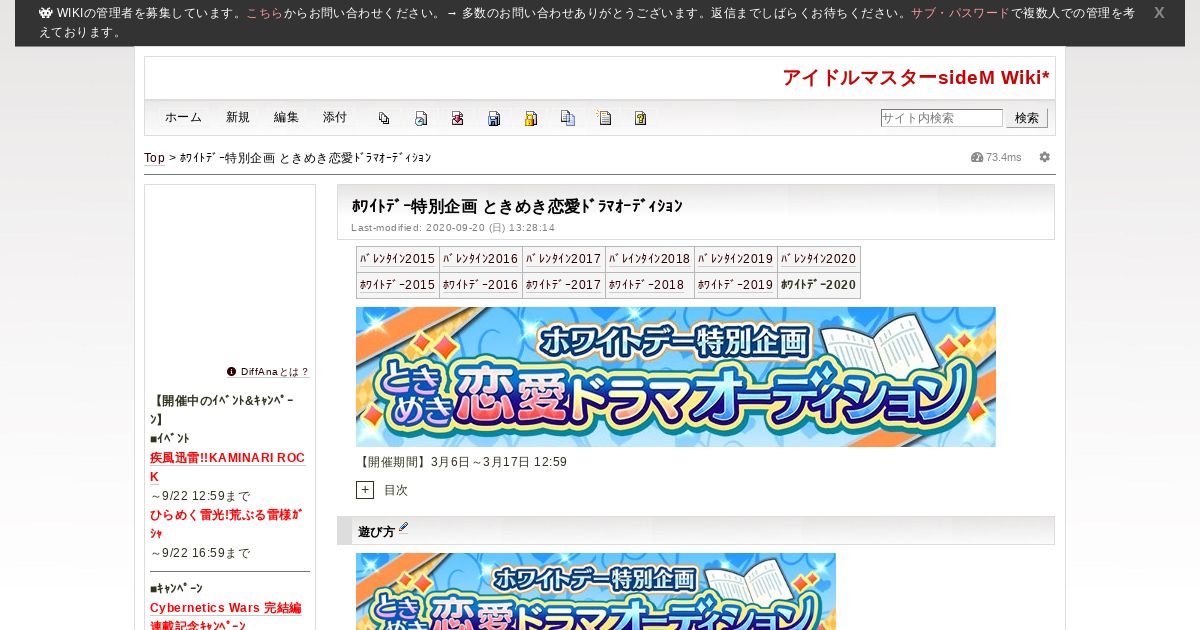1200x630 pixels.
Task: Open the 新規 menu item
Action: (x=238, y=118)
